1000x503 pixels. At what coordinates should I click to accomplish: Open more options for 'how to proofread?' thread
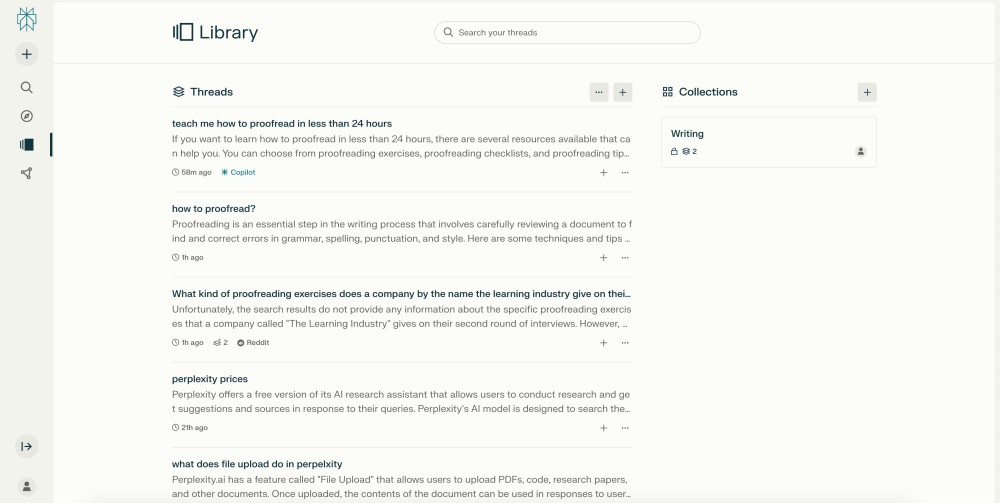pyautogui.click(x=625, y=258)
